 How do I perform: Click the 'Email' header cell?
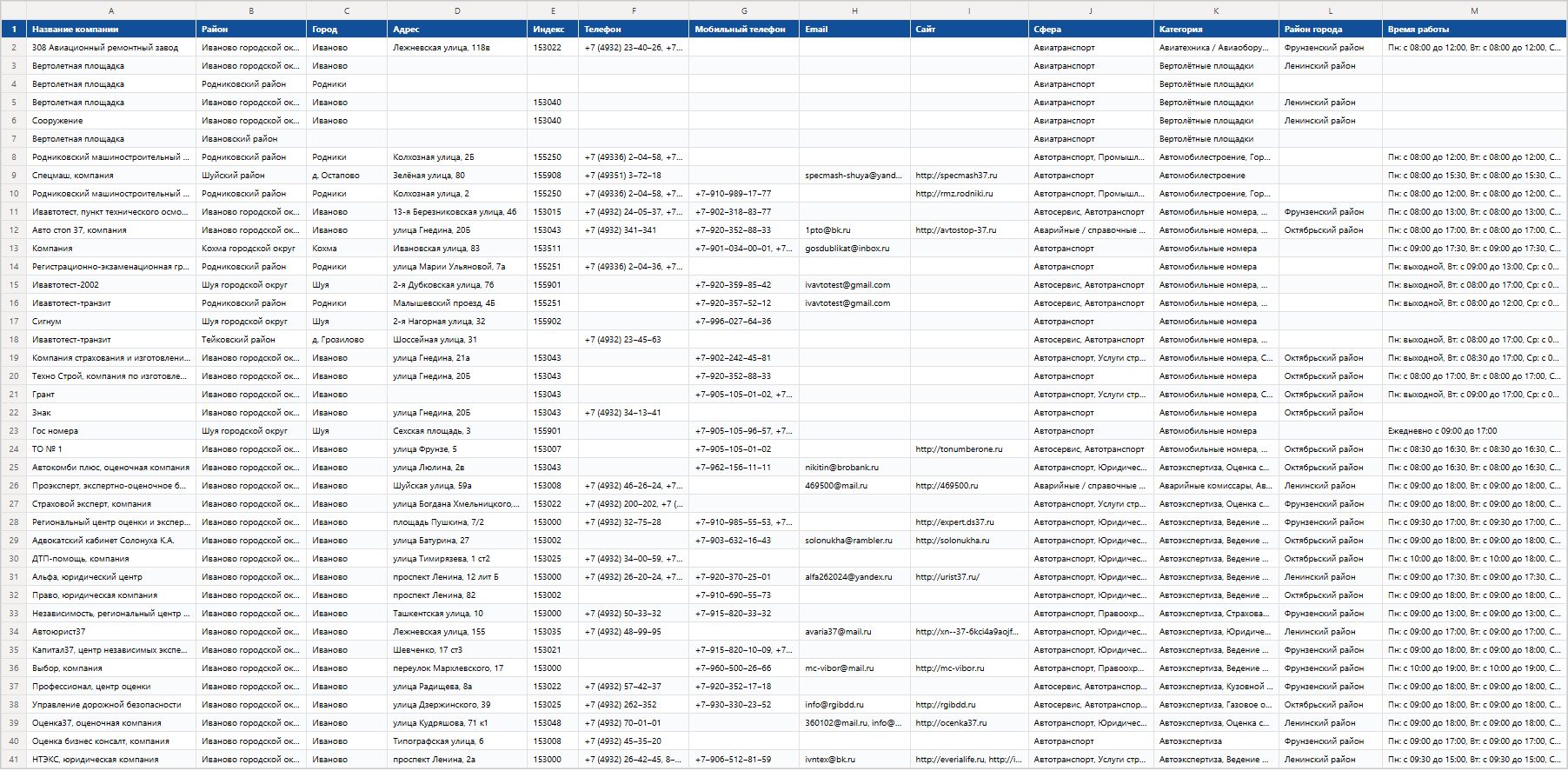click(x=855, y=30)
